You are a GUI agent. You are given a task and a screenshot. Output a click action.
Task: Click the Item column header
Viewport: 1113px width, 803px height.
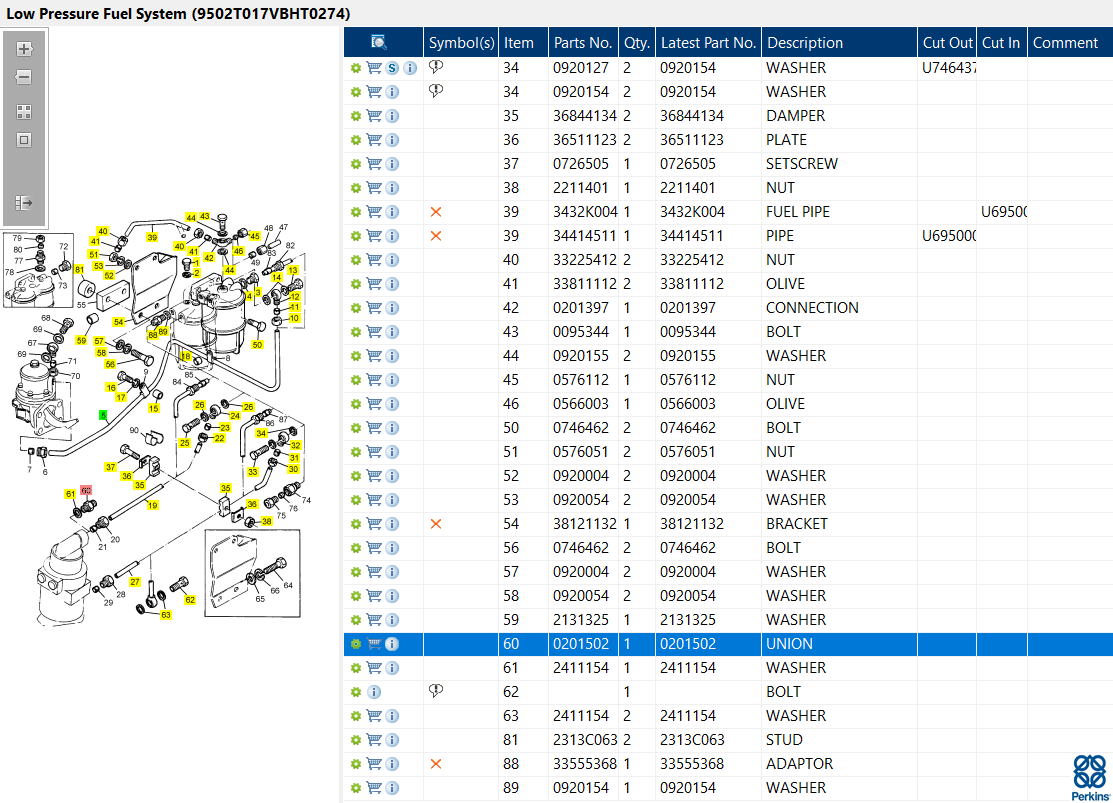click(x=519, y=43)
